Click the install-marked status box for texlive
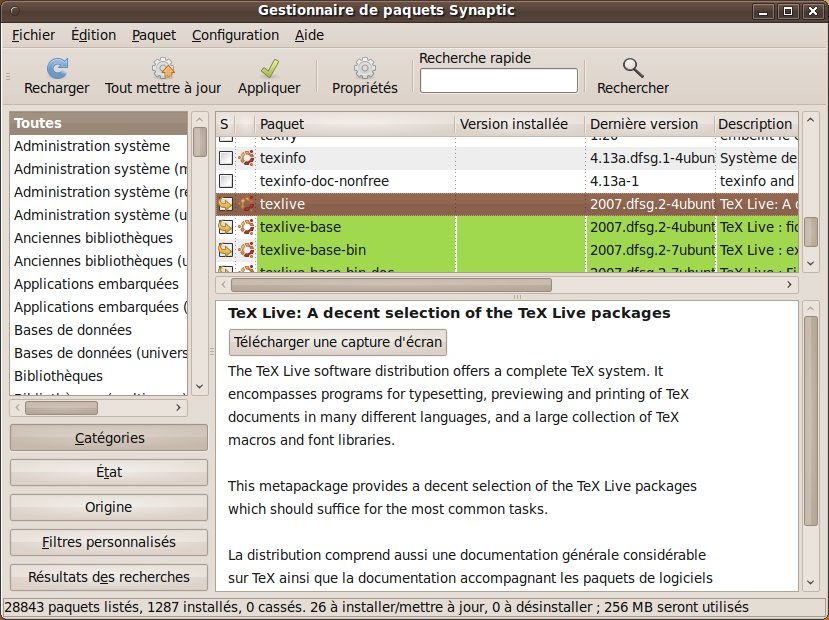 pyautogui.click(x=226, y=204)
